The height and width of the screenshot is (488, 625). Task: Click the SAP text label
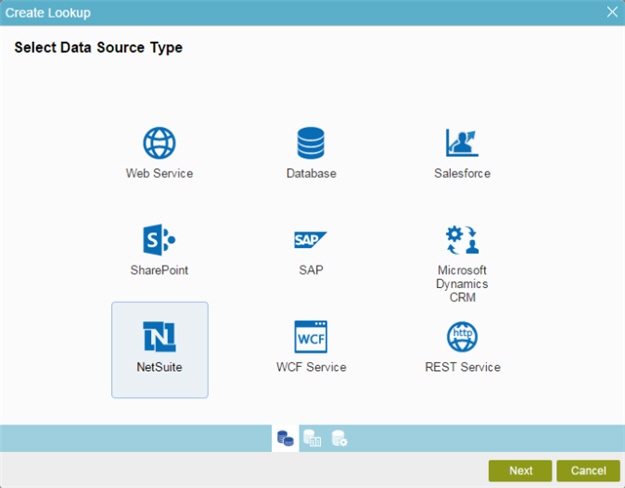coord(311,270)
